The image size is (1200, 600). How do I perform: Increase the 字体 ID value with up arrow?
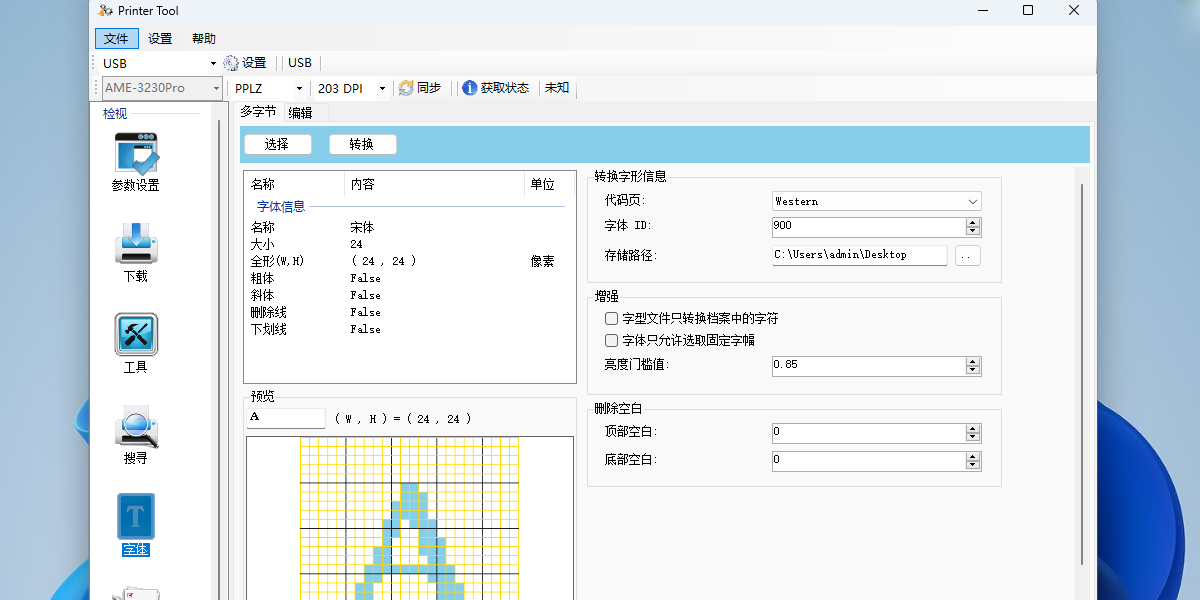tap(973, 222)
